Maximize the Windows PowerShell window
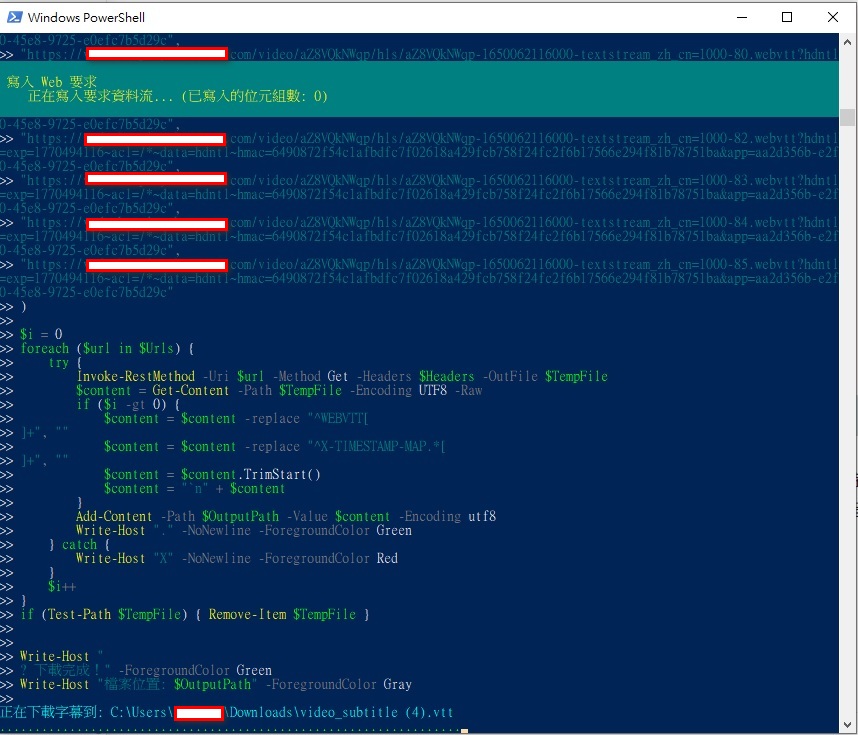 (787, 17)
